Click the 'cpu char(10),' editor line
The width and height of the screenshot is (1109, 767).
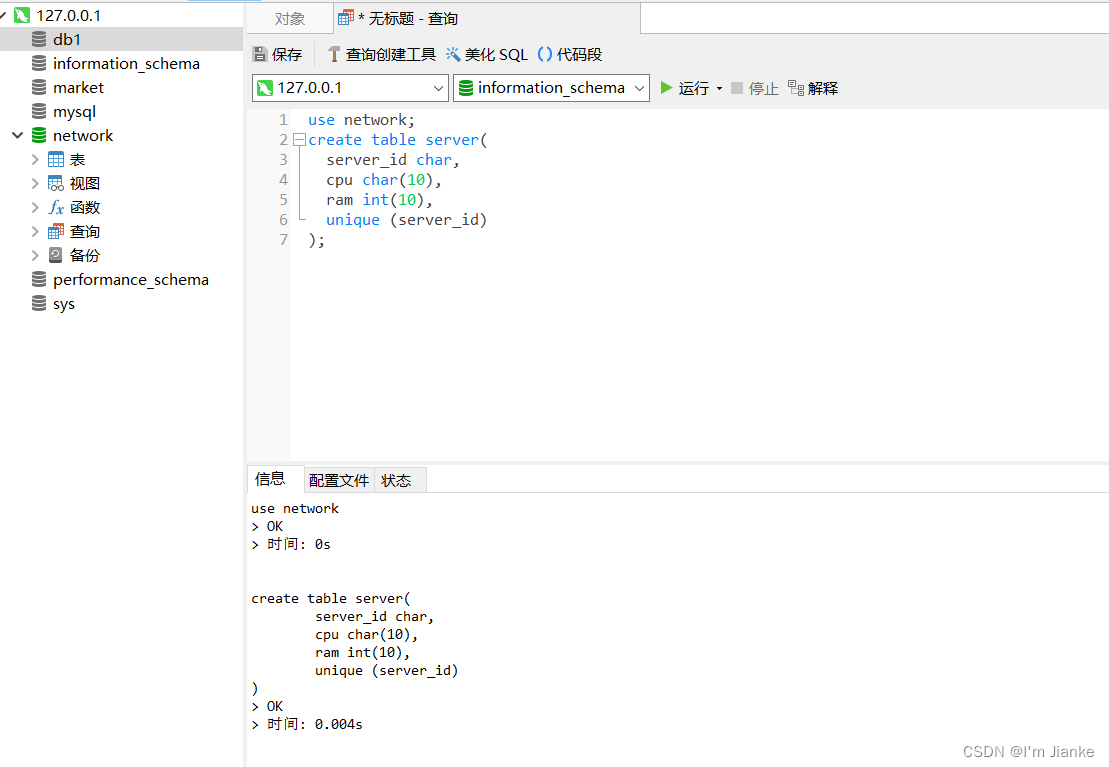coord(384,180)
